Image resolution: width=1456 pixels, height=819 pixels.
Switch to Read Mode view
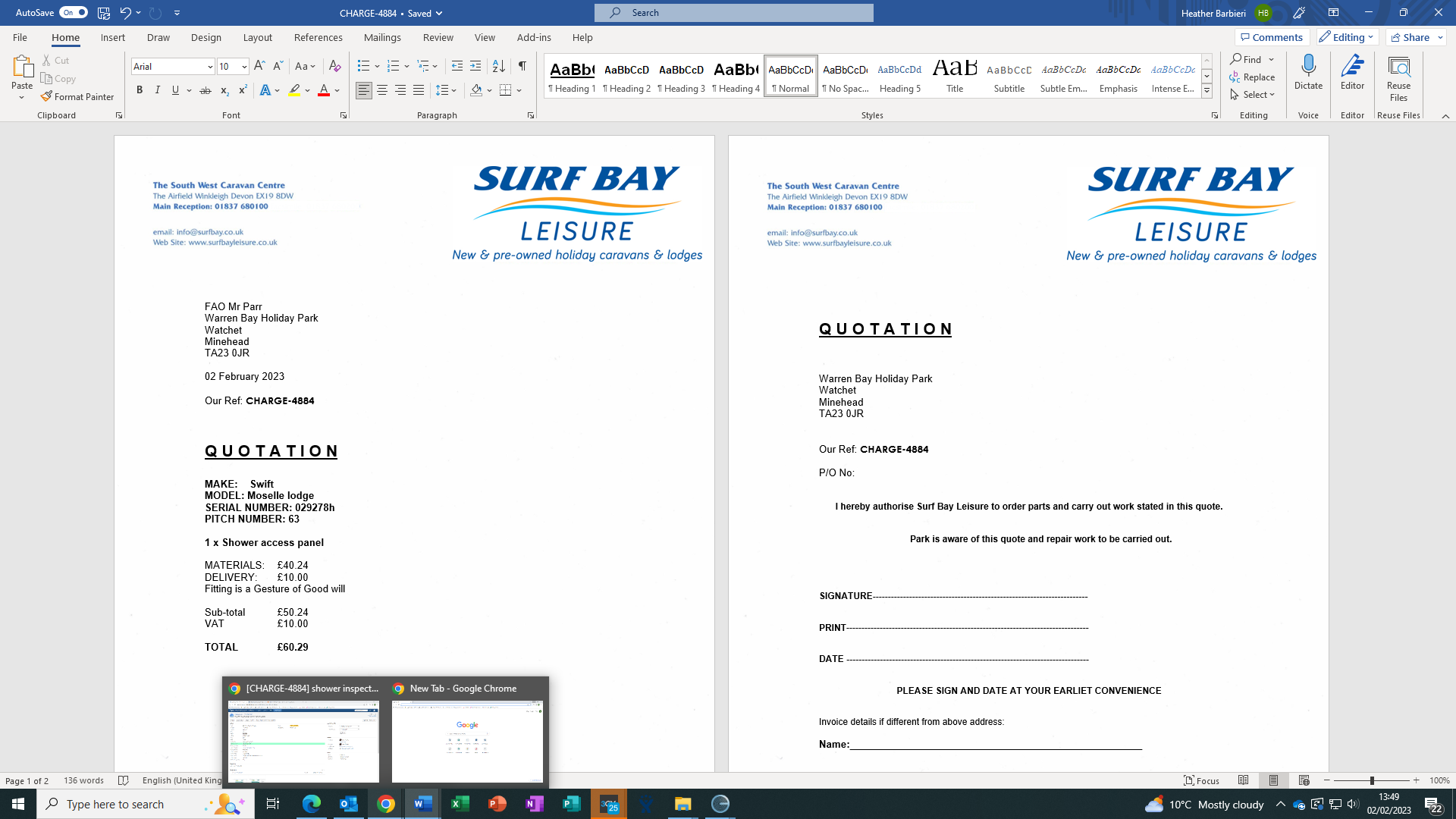point(1243,780)
